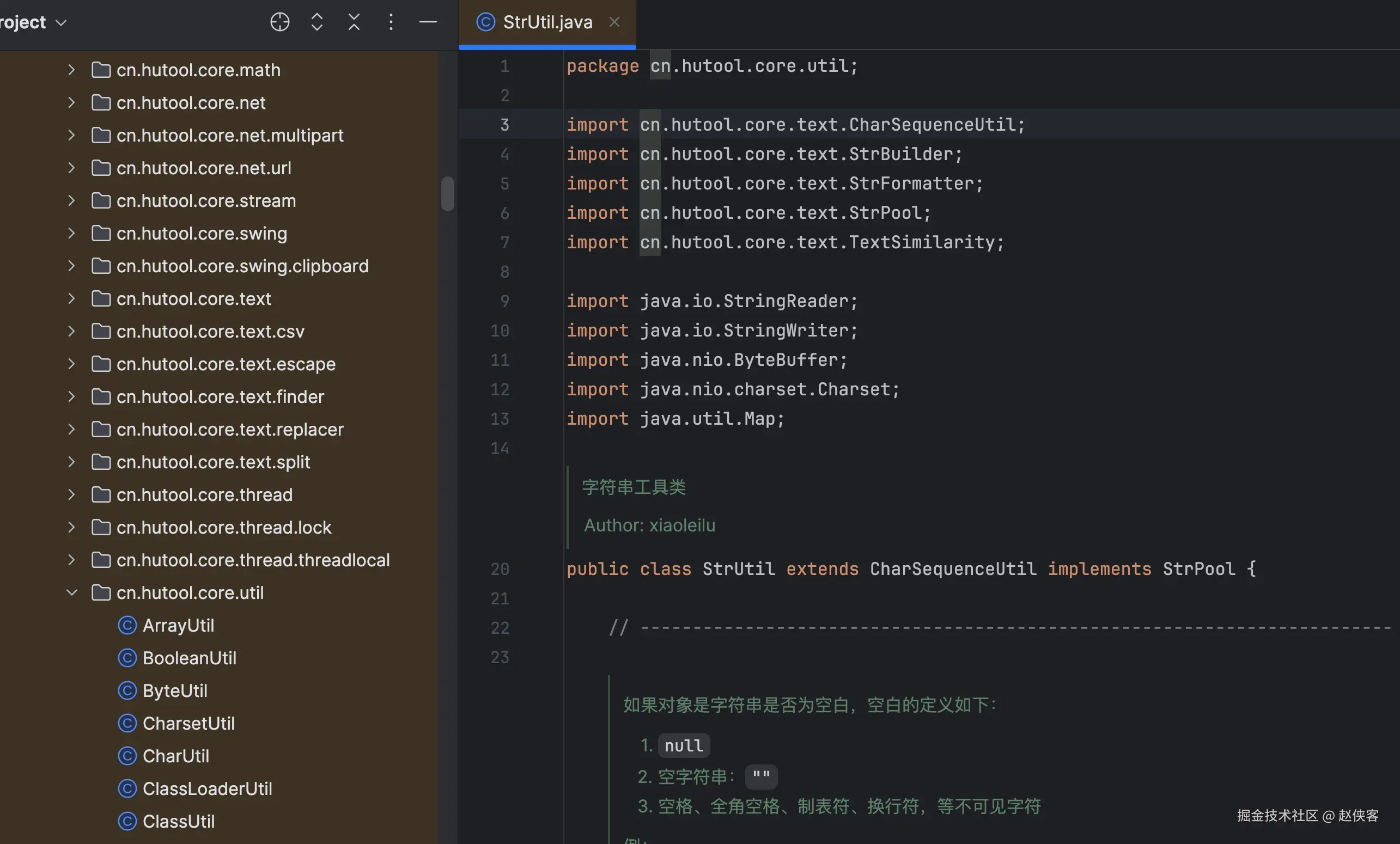The width and height of the screenshot is (1400, 844).
Task: Close the StrUtil.java editor tab
Action: click(x=614, y=22)
